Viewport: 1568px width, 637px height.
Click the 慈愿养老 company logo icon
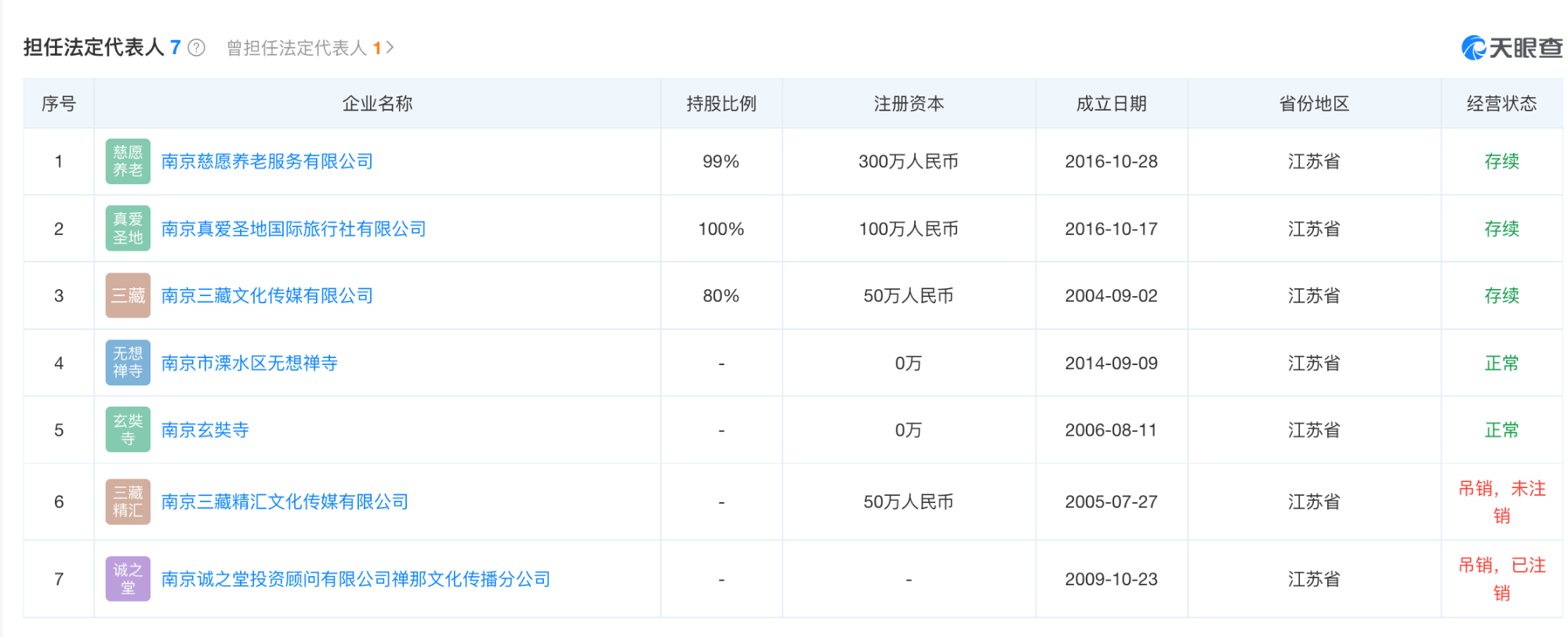[128, 161]
